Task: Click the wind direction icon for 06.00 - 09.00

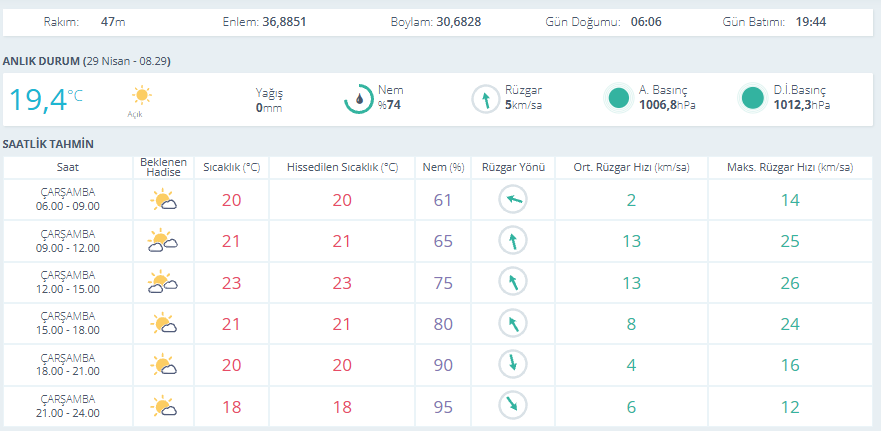Action: coord(512,200)
